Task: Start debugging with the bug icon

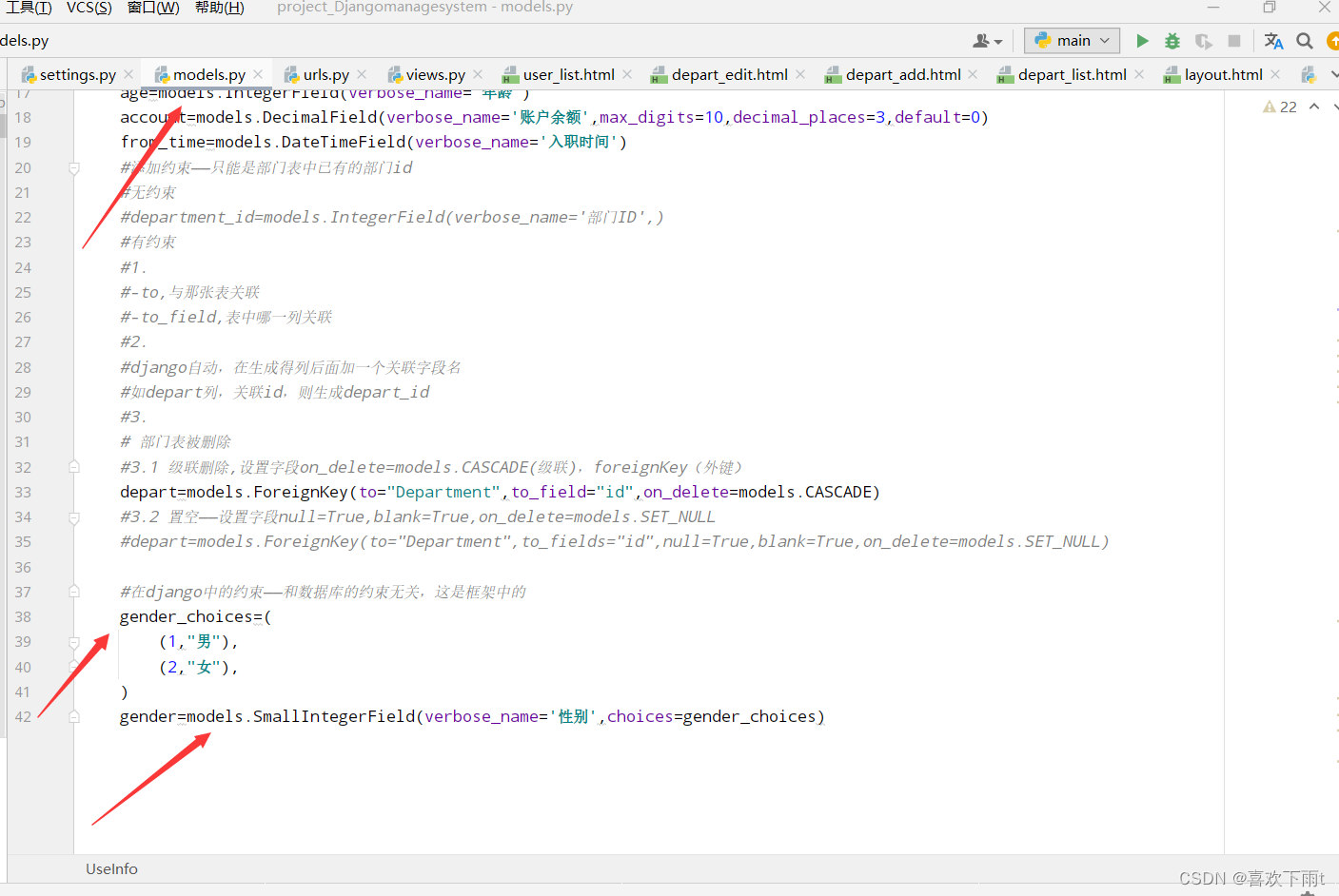Action: (x=1172, y=41)
